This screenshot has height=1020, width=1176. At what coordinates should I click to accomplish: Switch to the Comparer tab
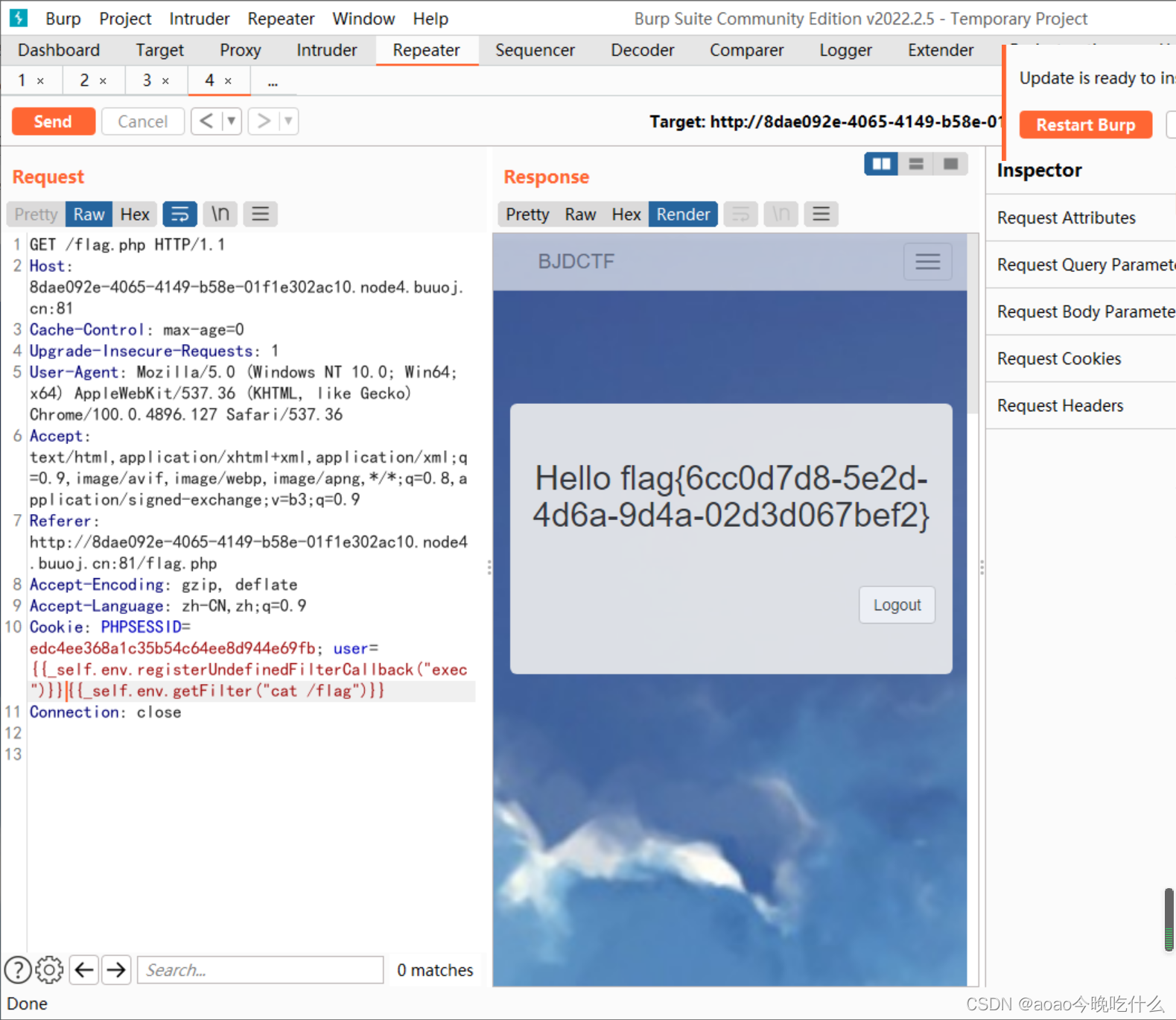pyautogui.click(x=746, y=50)
